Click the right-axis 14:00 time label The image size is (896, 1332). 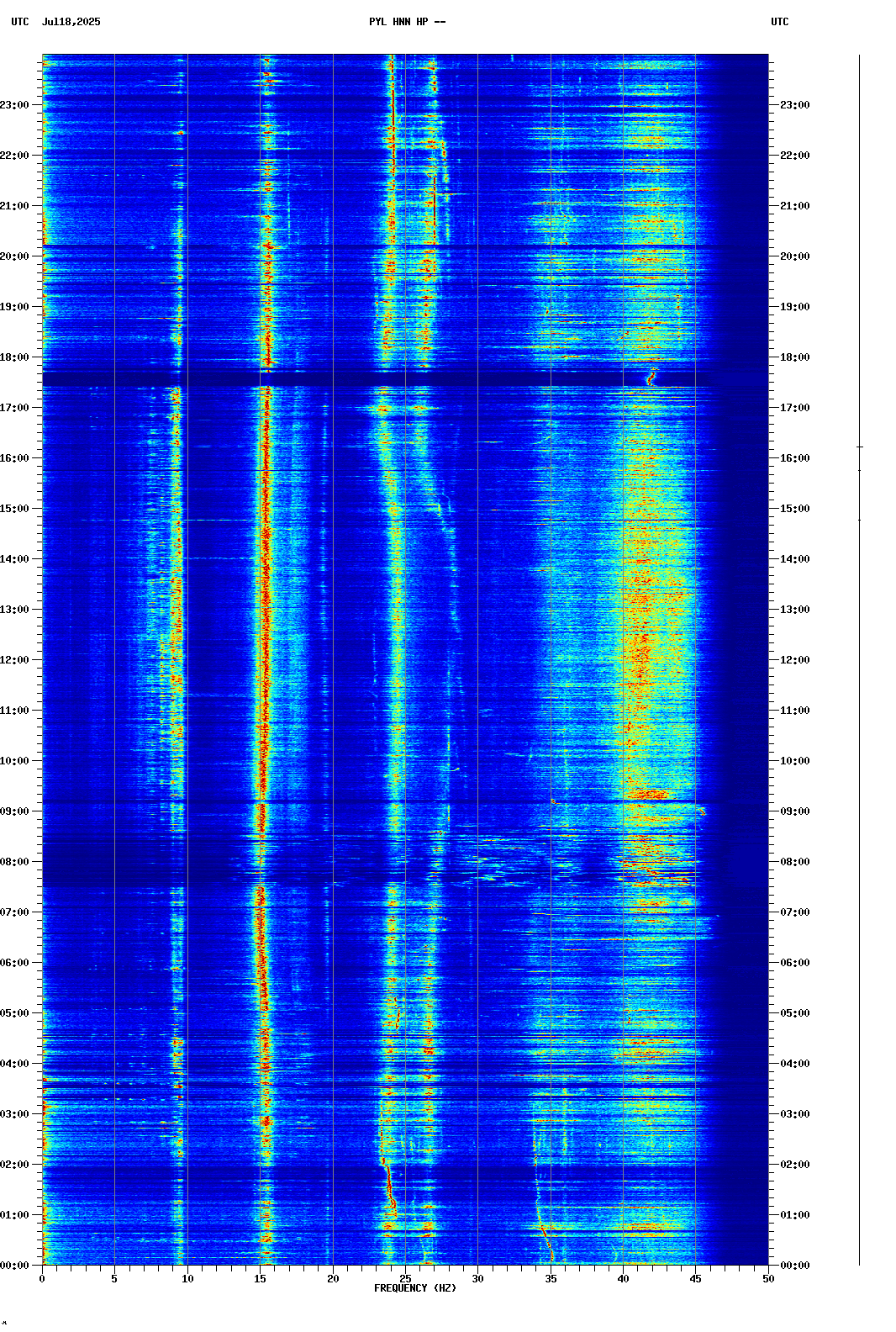pos(795,559)
